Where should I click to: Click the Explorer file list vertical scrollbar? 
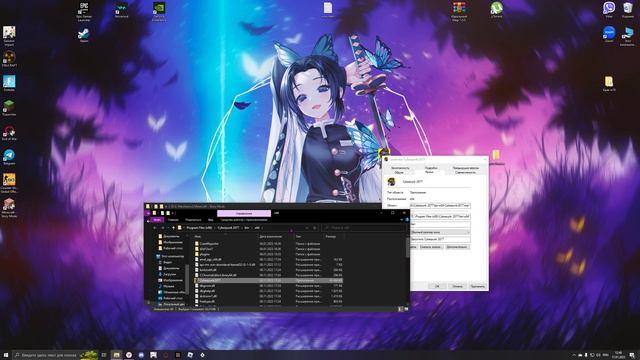click(408, 247)
